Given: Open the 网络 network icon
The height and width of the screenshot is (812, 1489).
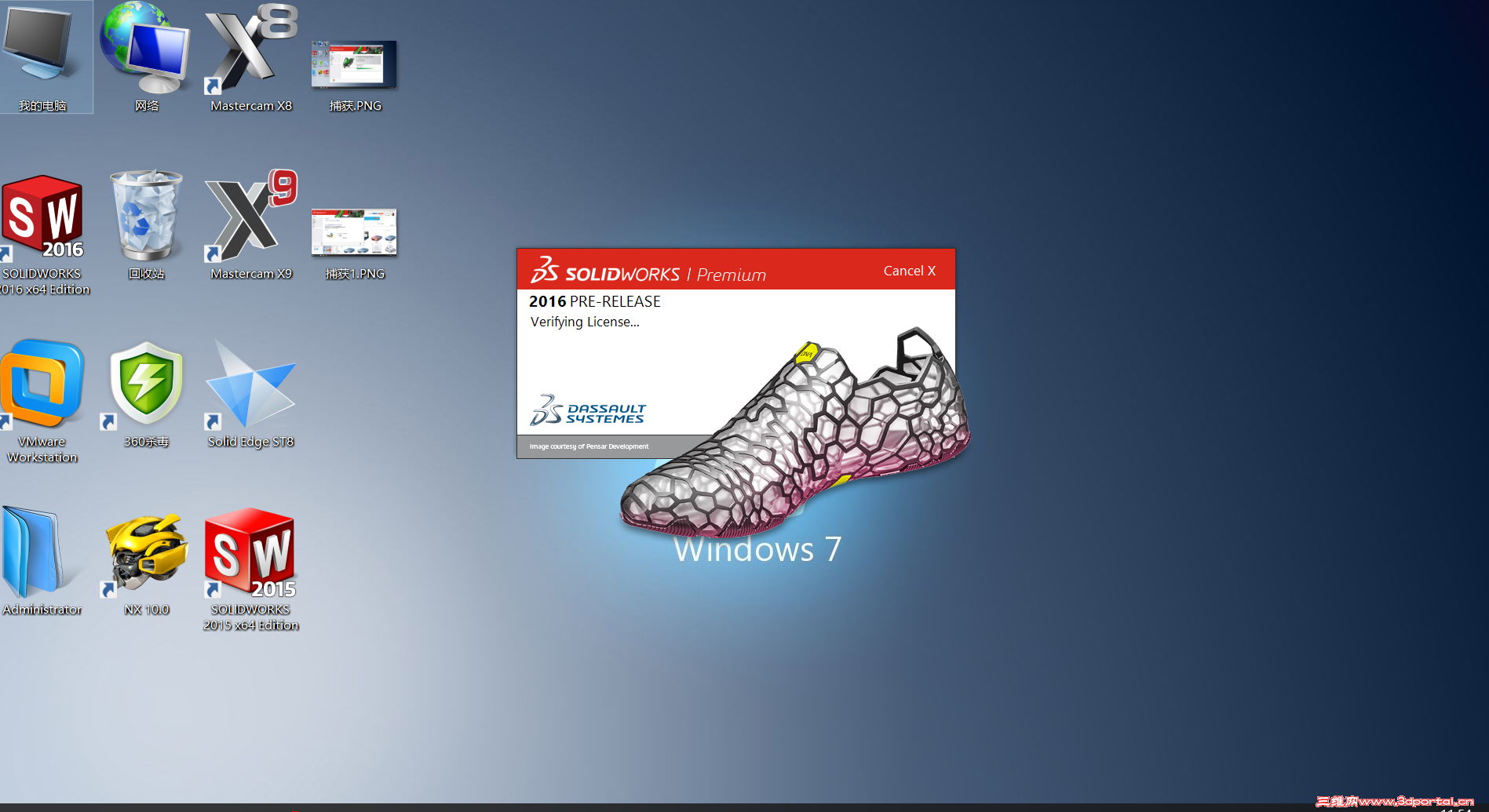Looking at the screenshot, I should coord(146,56).
